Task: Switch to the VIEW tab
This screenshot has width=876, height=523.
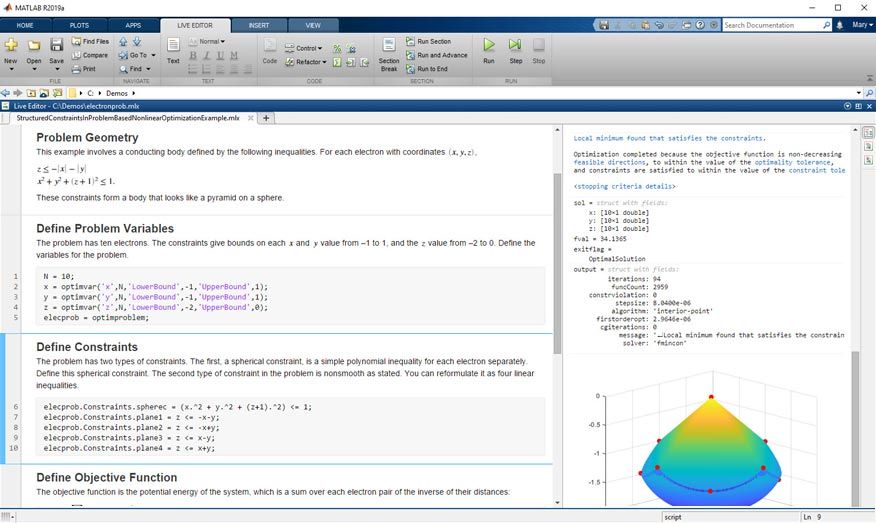Action: [313, 25]
